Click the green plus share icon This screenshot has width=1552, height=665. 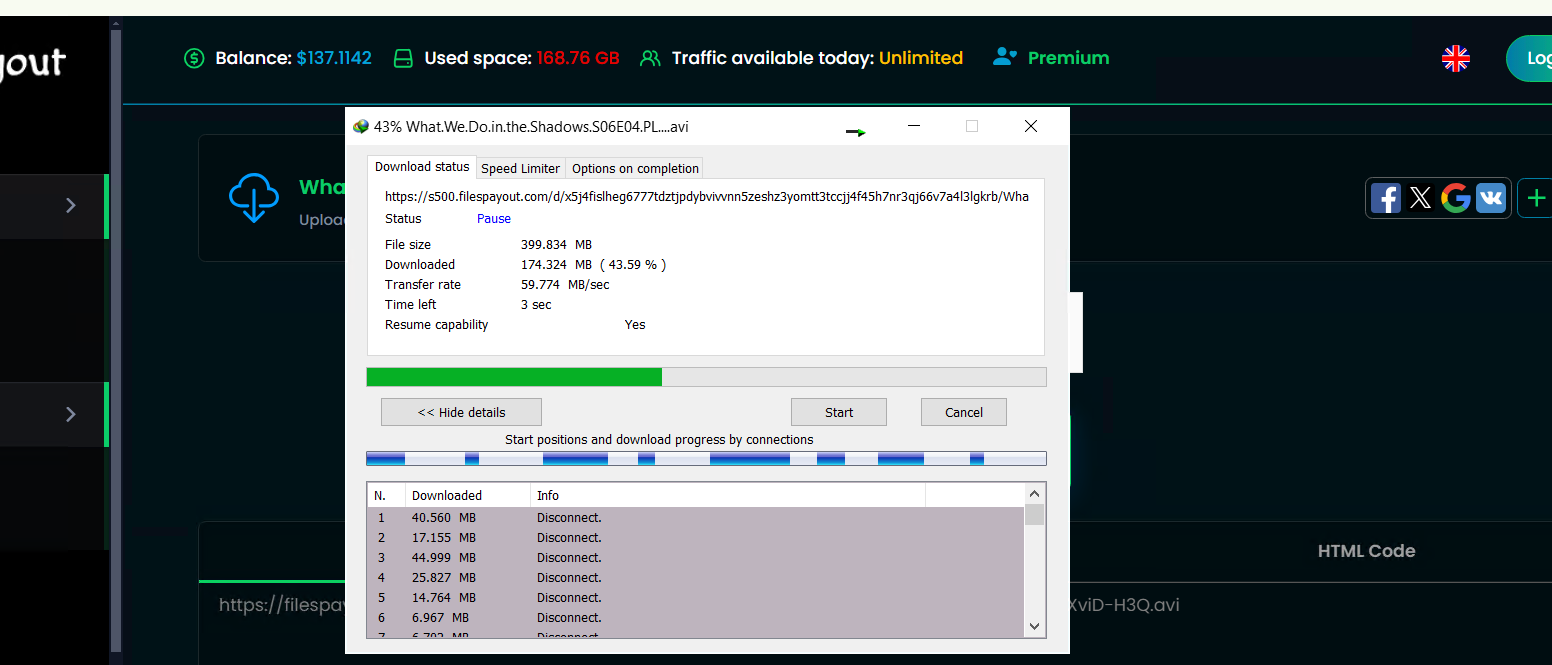pos(1535,198)
